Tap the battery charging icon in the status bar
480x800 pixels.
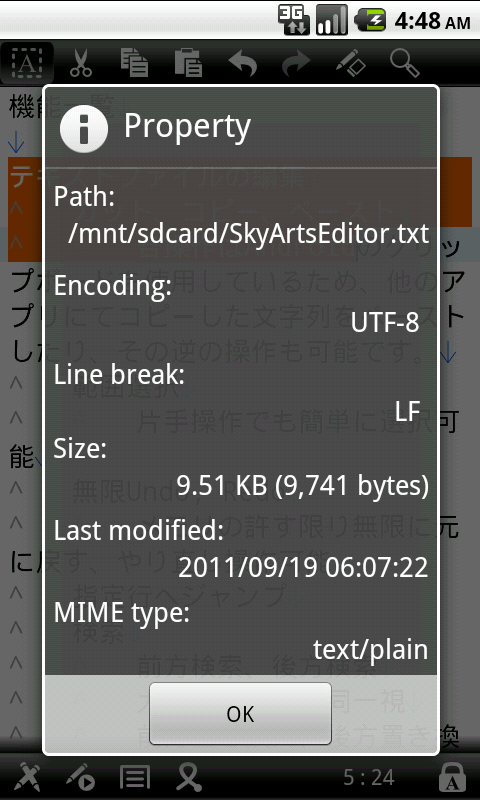point(371,20)
